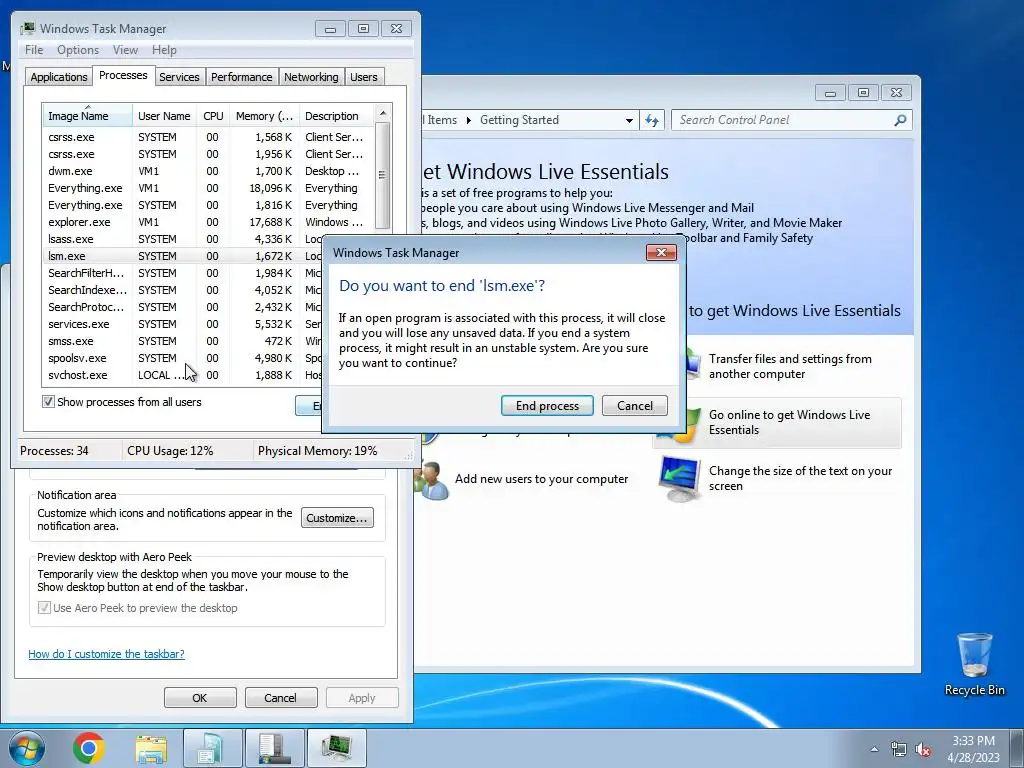1024x768 pixels.
Task: Select dwm.exe process row
Action: pyautogui.click(x=208, y=171)
